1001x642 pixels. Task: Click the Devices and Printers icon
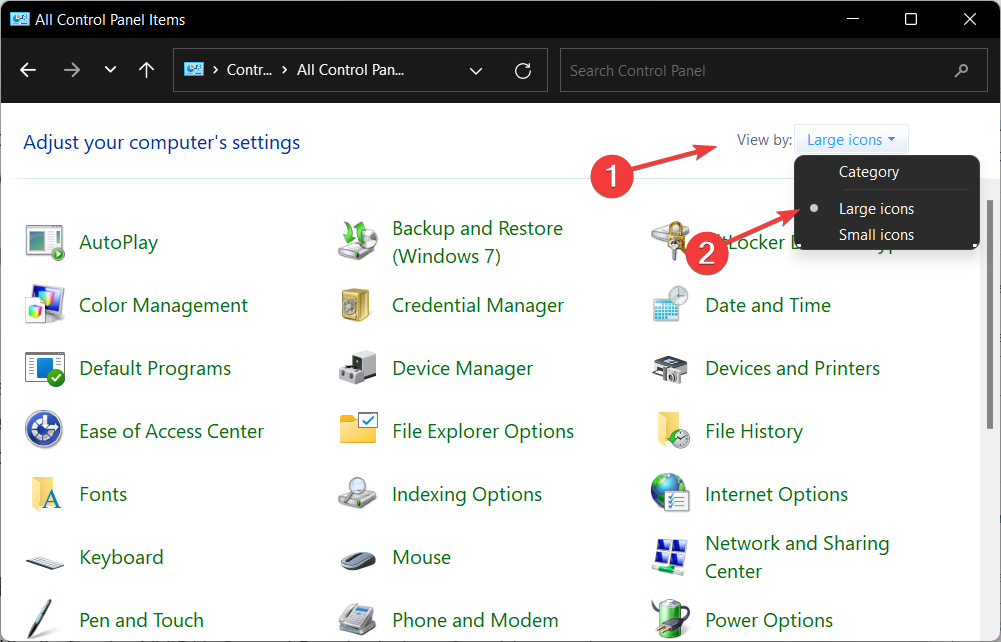coord(669,368)
